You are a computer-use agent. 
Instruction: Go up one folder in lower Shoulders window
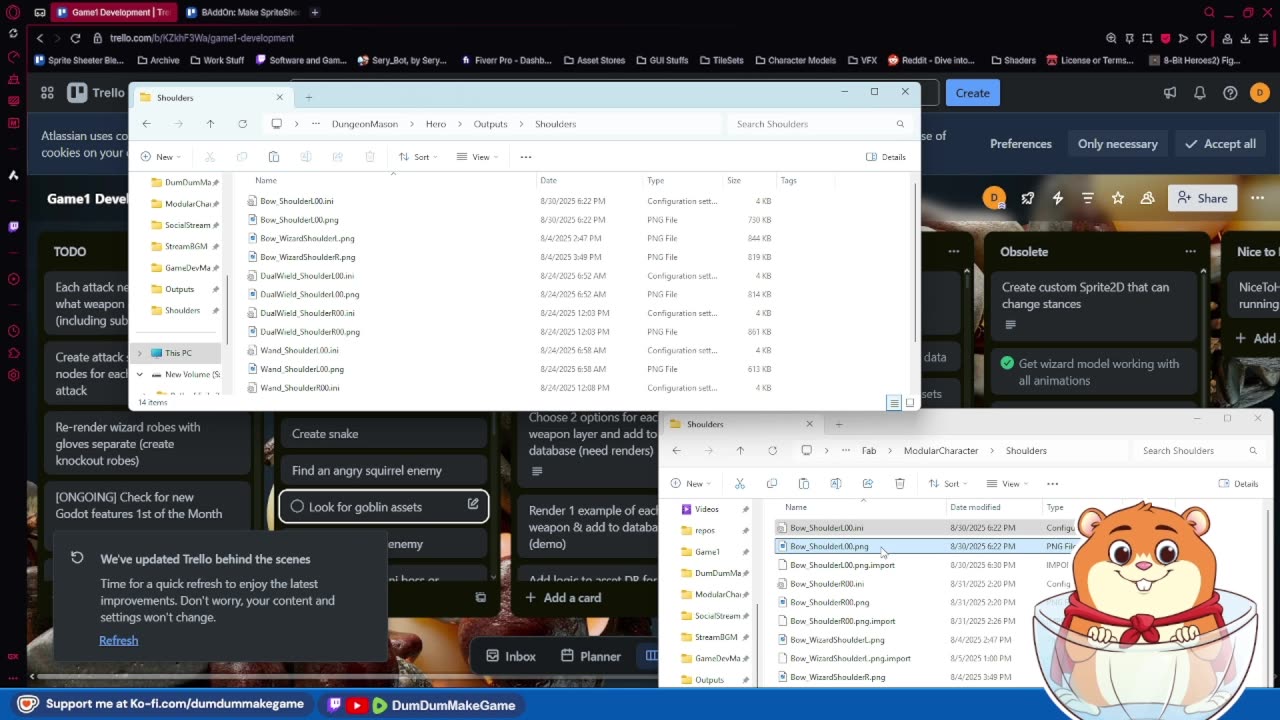tap(740, 451)
